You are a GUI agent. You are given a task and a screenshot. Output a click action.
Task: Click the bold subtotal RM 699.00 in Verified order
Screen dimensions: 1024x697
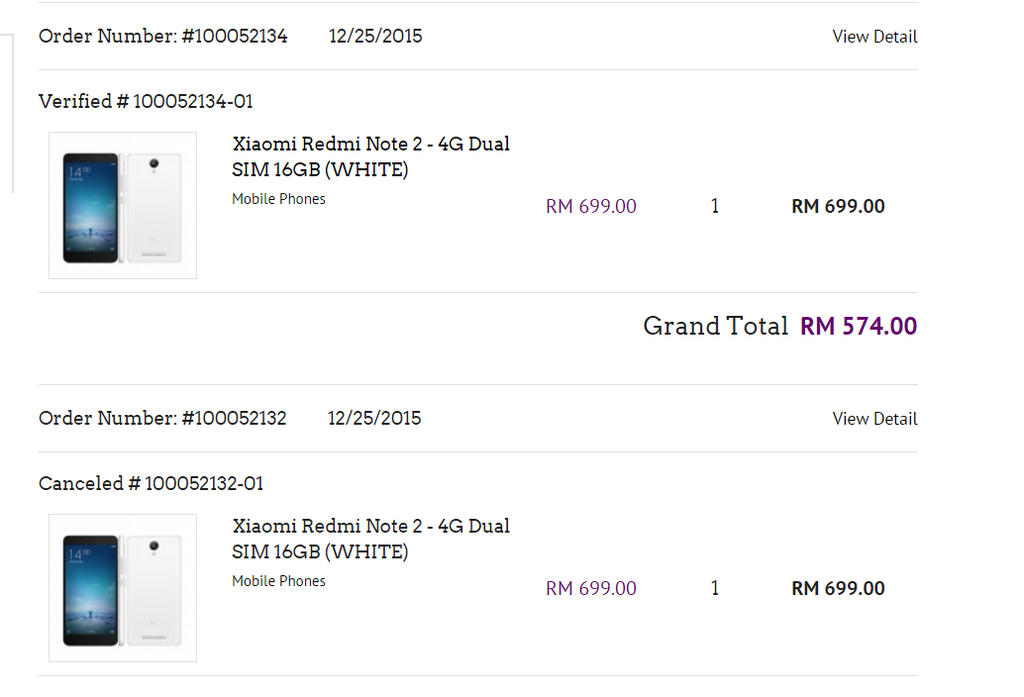(x=838, y=207)
